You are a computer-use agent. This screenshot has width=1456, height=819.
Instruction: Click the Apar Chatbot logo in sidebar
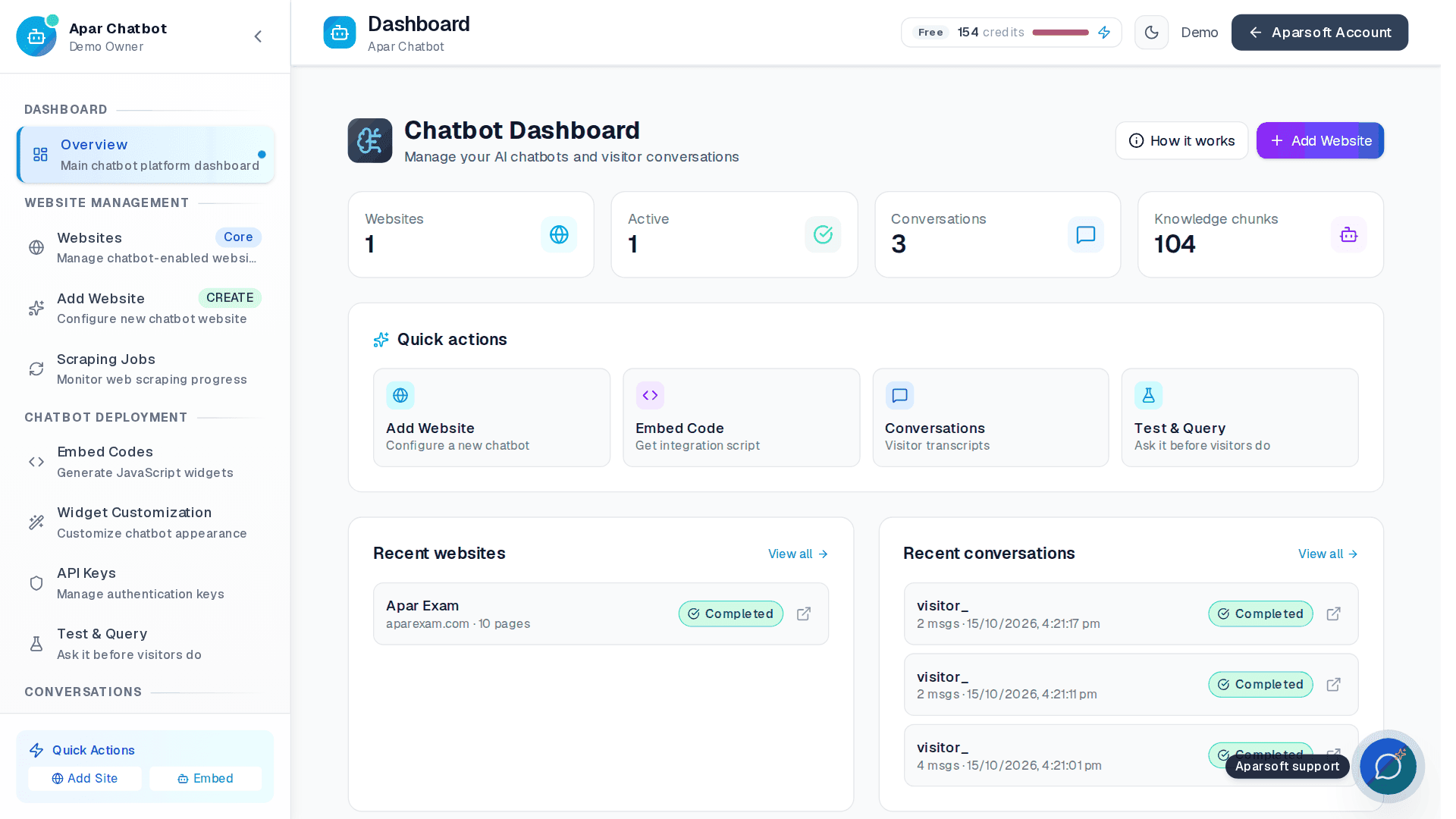[x=36, y=36]
